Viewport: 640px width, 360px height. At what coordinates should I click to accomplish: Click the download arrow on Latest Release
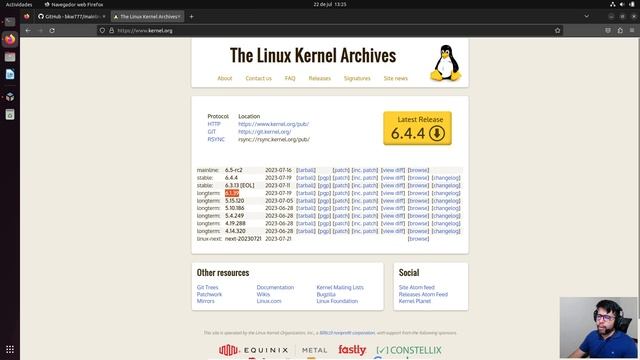(437, 133)
